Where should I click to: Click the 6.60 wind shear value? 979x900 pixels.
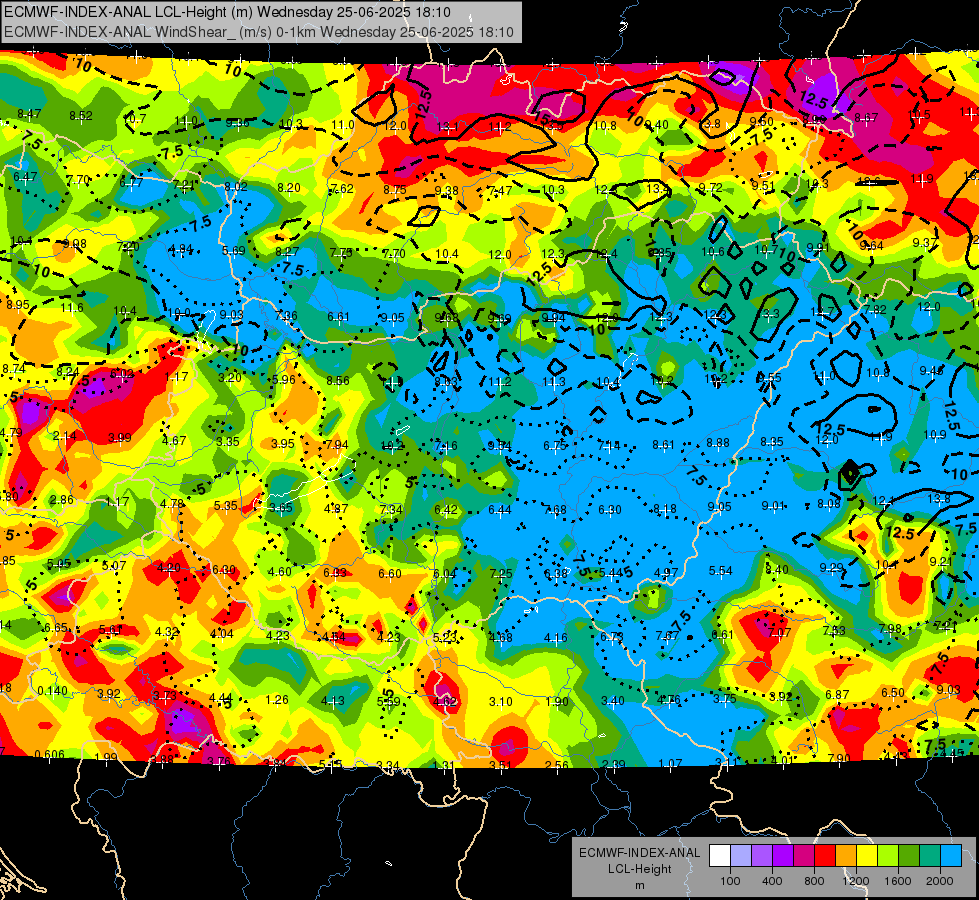click(x=390, y=573)
